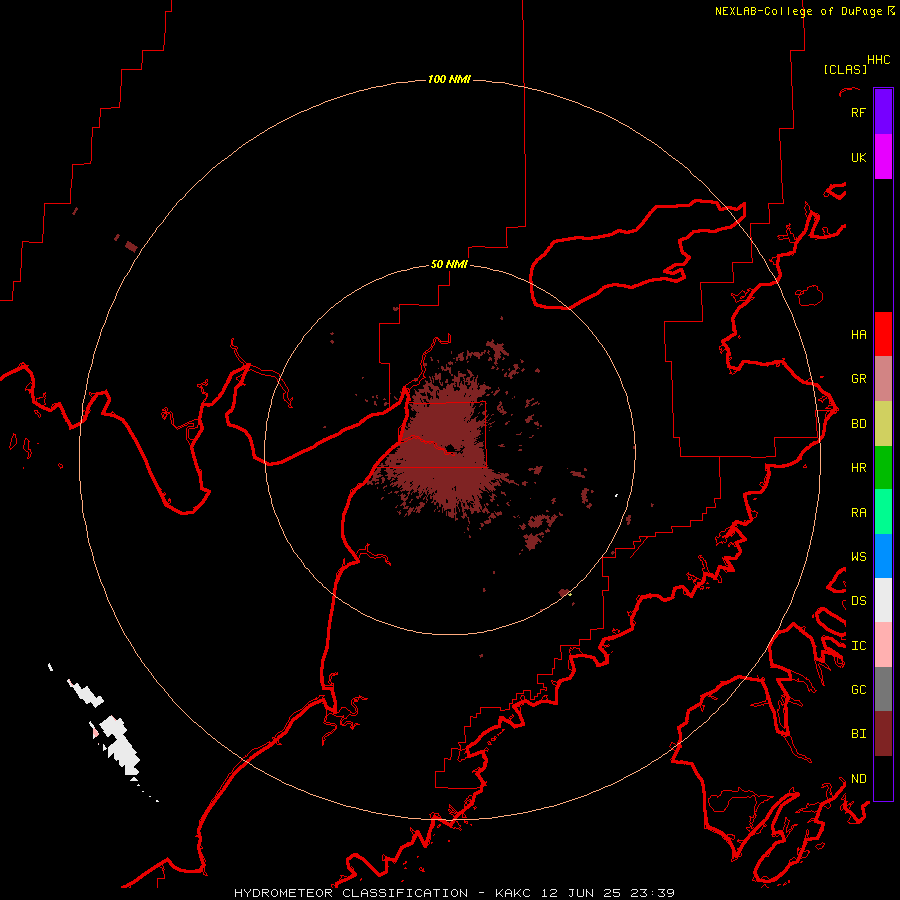Click the WS blue legend swatch
Viewport: 900px width, 900px height.
(883, 556)
